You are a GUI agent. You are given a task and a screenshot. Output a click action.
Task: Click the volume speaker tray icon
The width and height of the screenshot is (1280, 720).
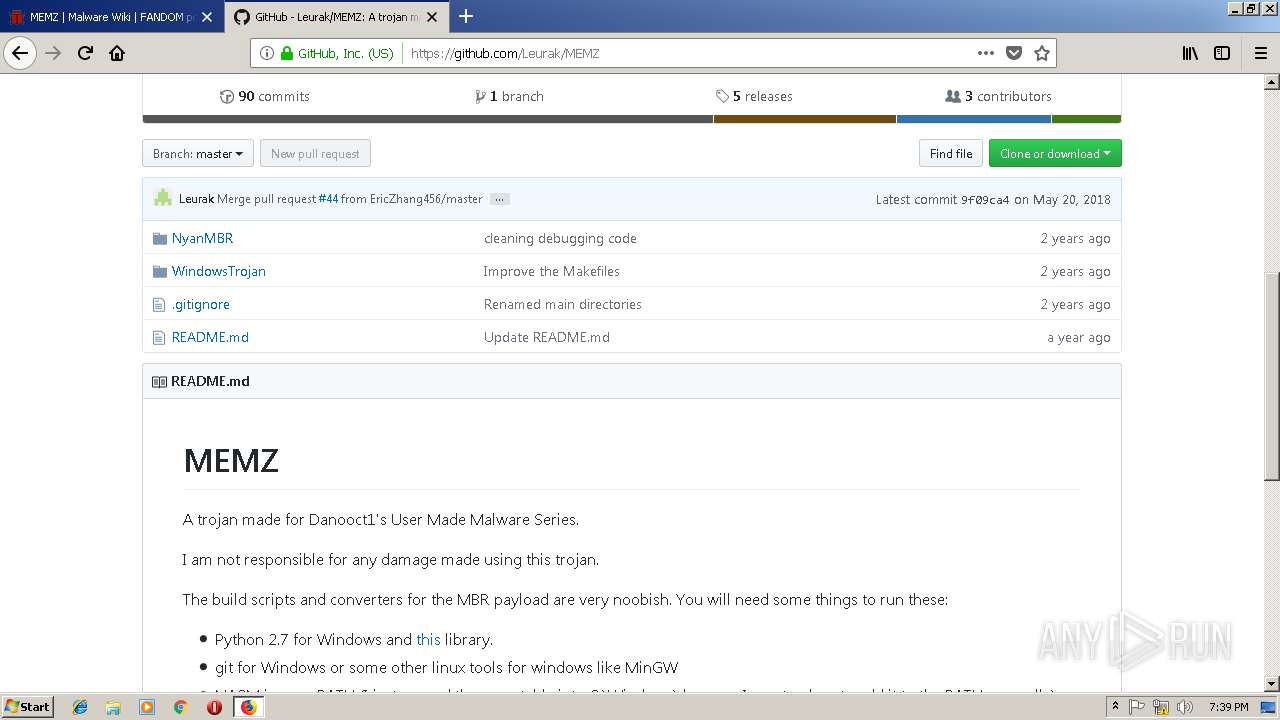(1185, 707)
